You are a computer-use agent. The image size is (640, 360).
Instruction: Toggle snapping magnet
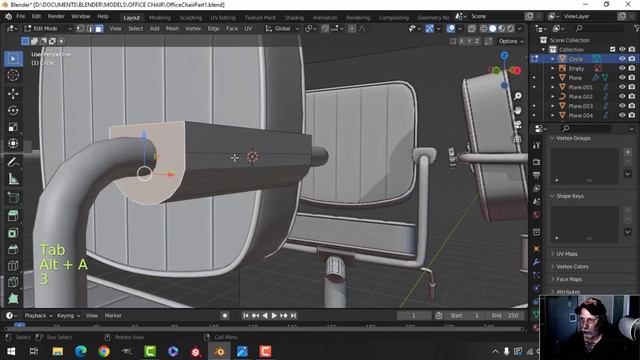click(325, 29)
